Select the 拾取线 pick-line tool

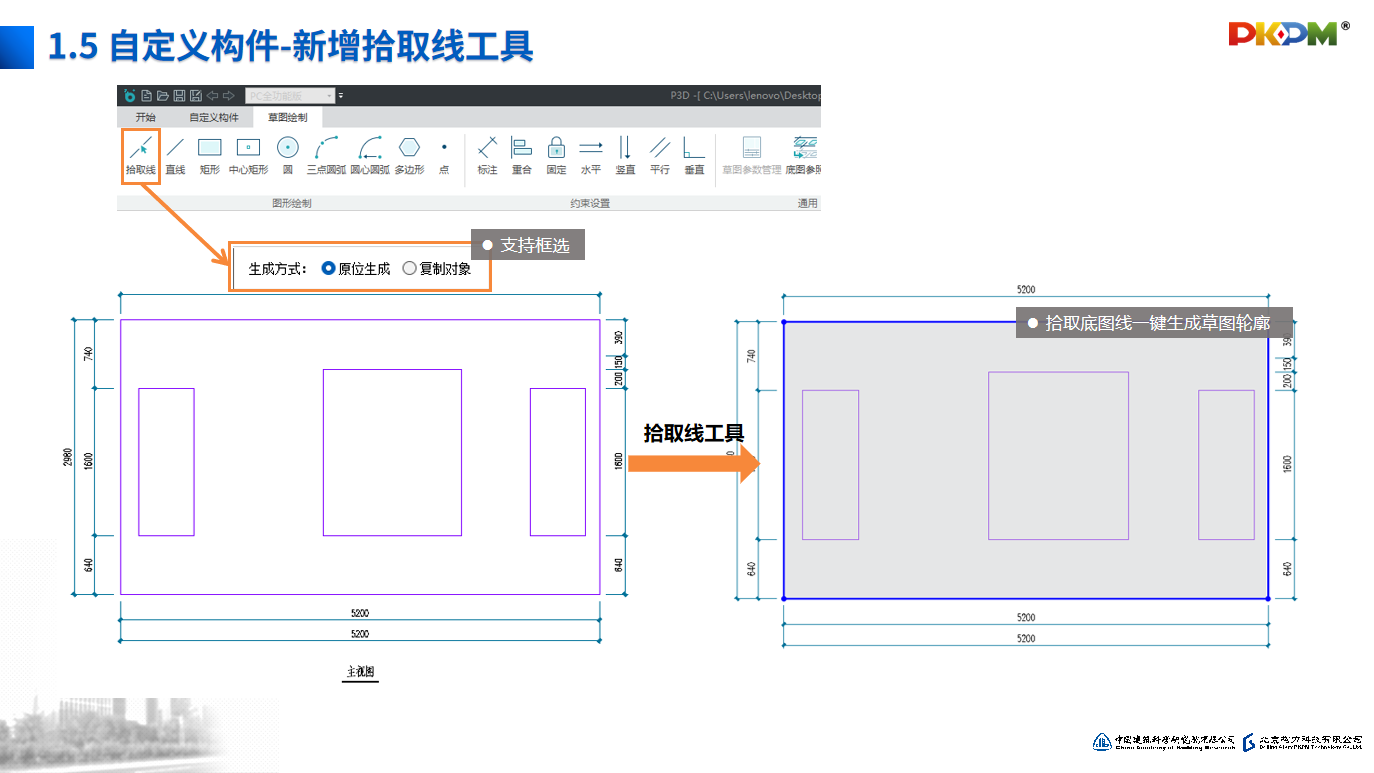[x=141, y=156]
